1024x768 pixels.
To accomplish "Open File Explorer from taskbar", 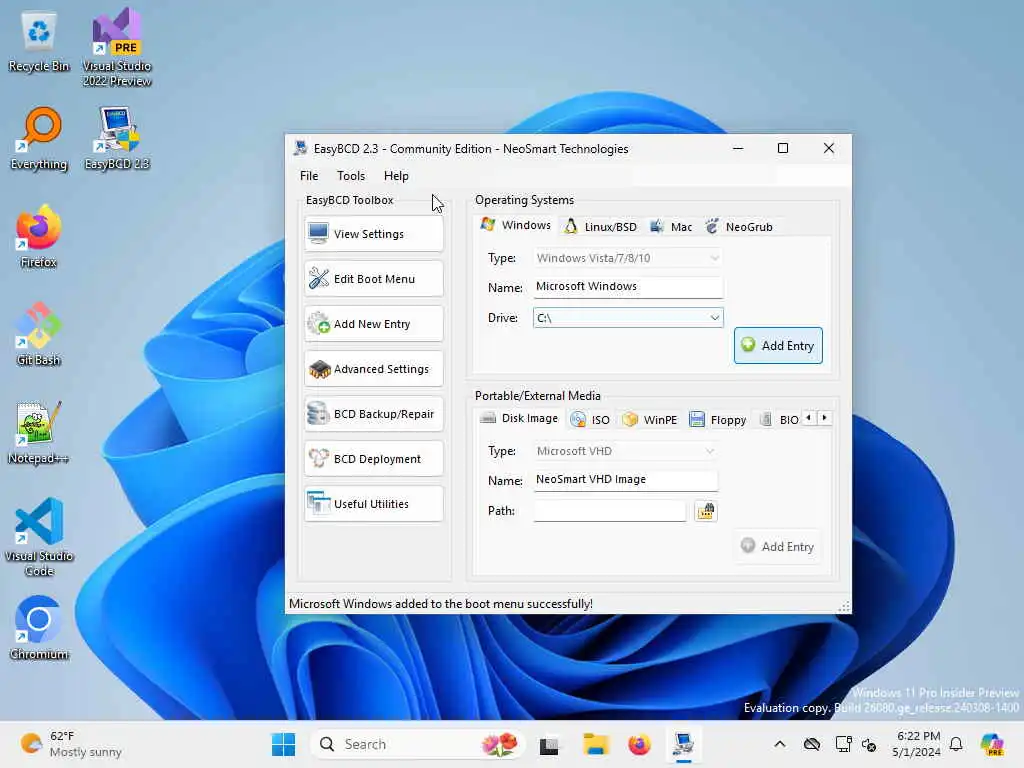I will [596, 744].
